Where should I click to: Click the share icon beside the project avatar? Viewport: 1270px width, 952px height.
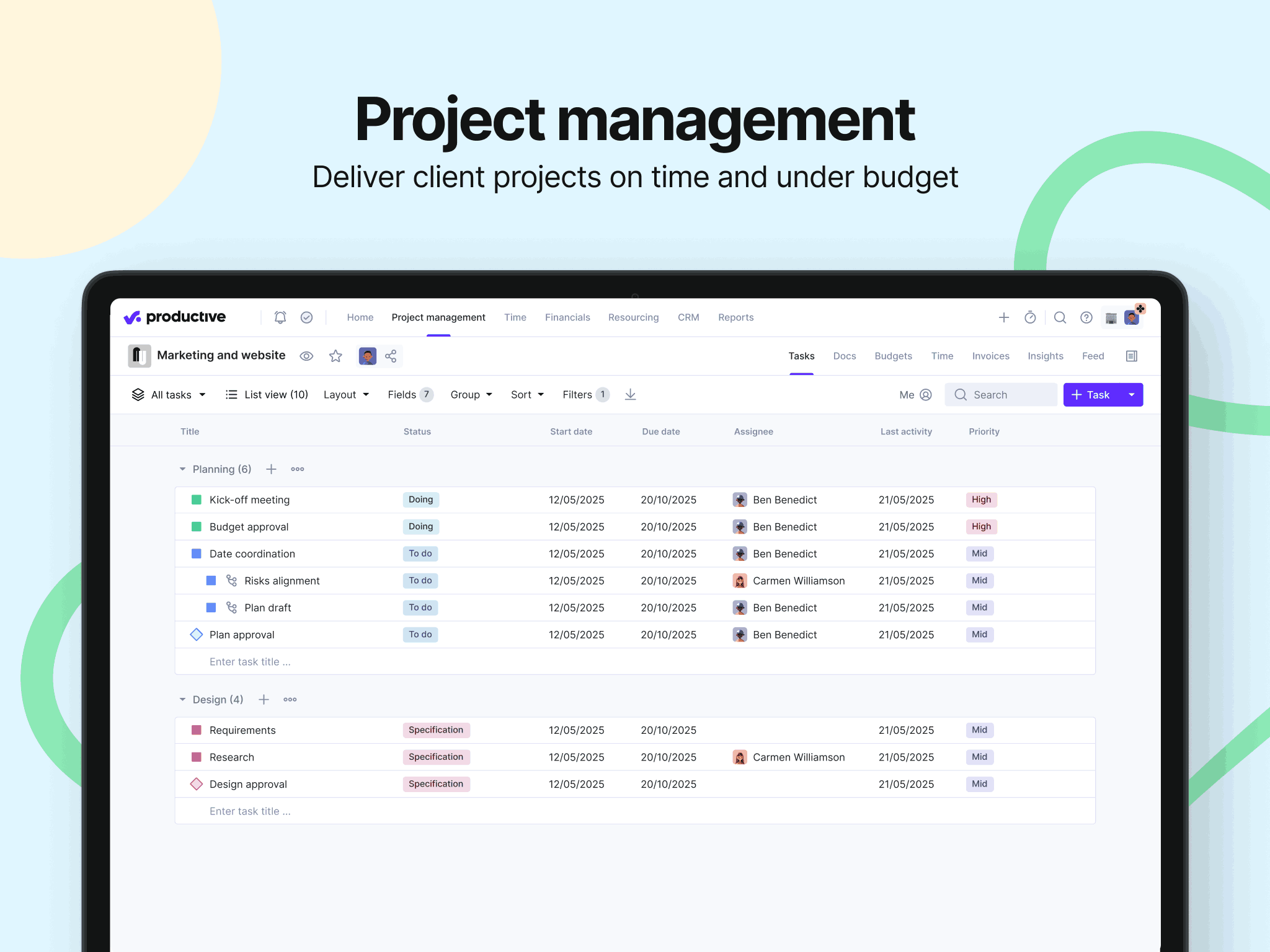[391, 356]
